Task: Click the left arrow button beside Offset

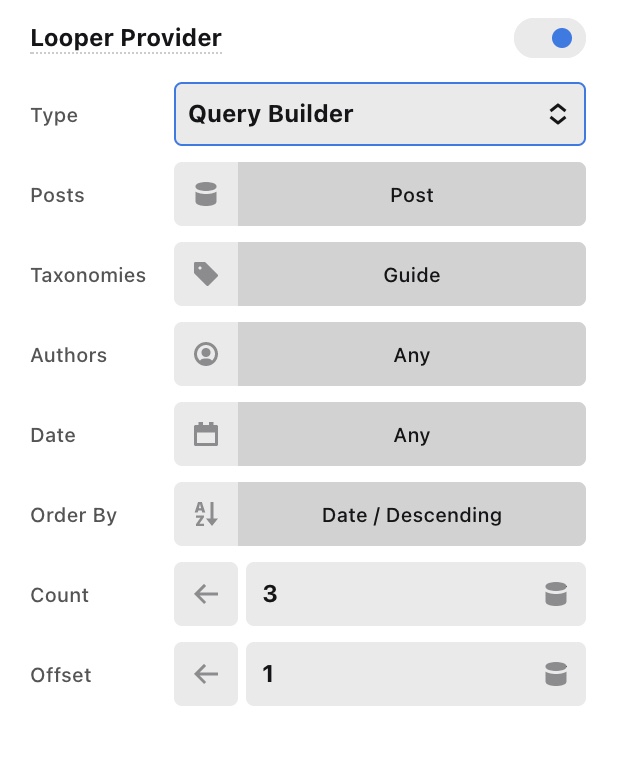Action: tap(206, 674)
